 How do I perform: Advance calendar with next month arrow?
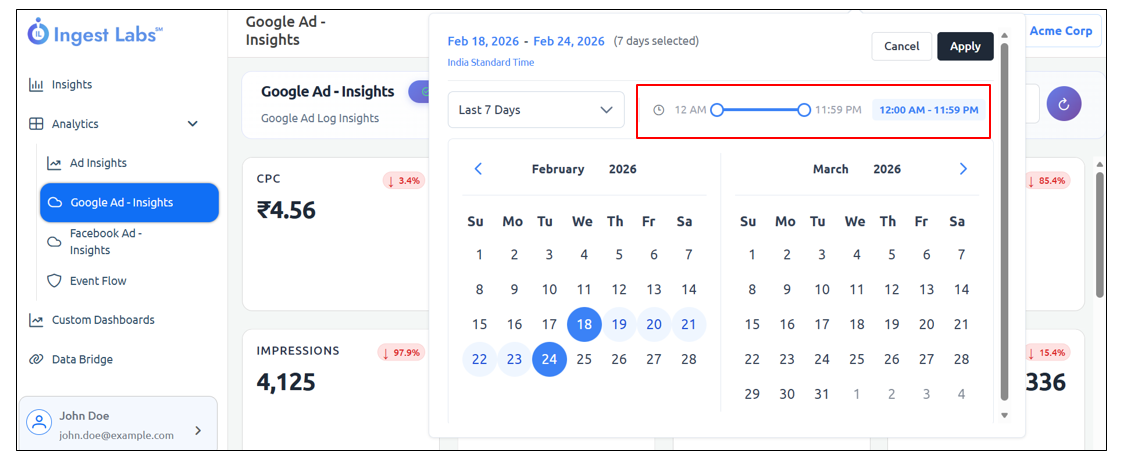(963, 169)
